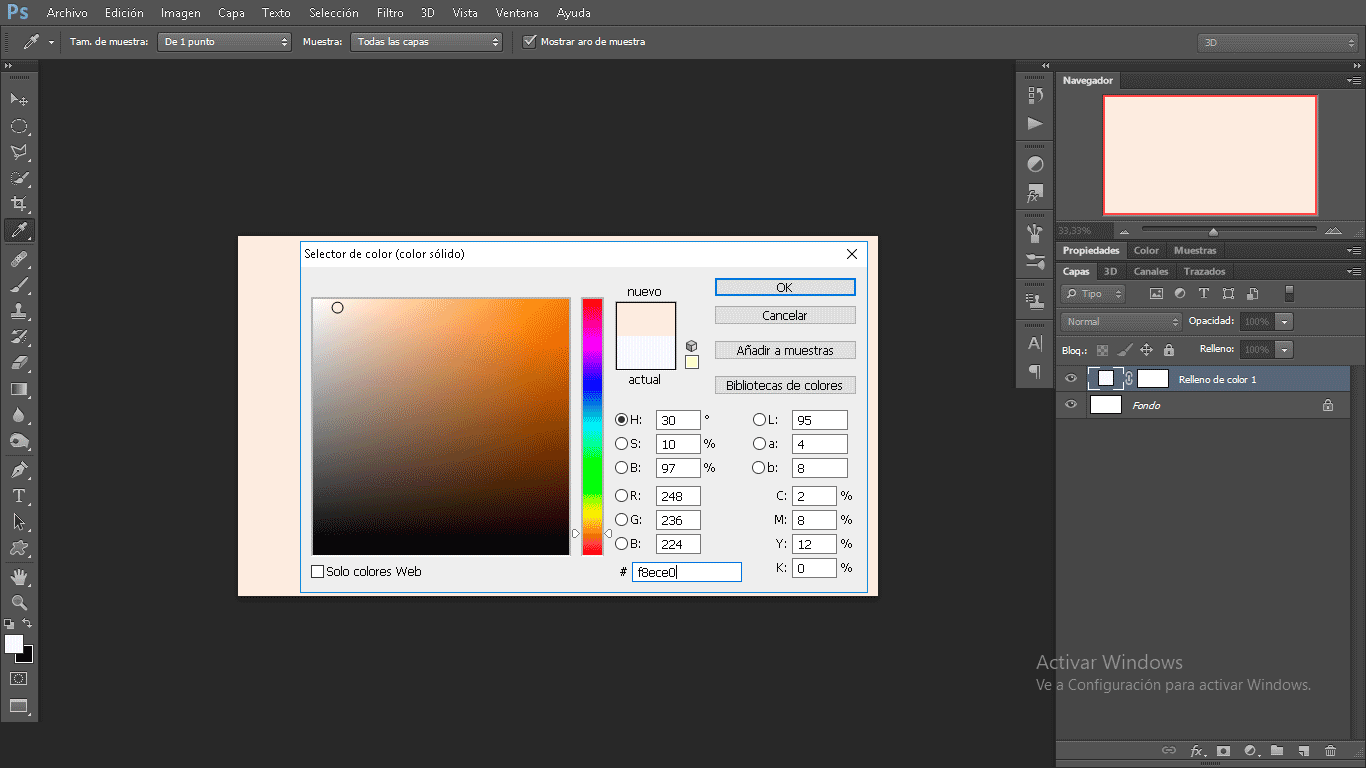Screen dimensions: 1366x768
Task: Select the Eyedropper tool in toolbox
Action: pyautogui.click(x=18, y=231)
